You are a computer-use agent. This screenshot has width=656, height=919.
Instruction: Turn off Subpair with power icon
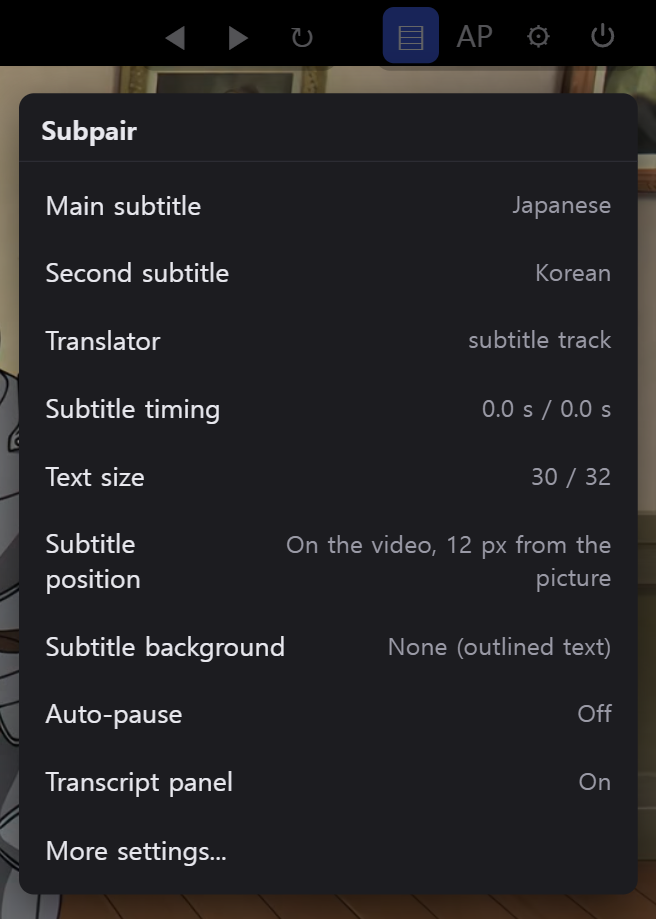pyautogui.click(x=602, y=36)
